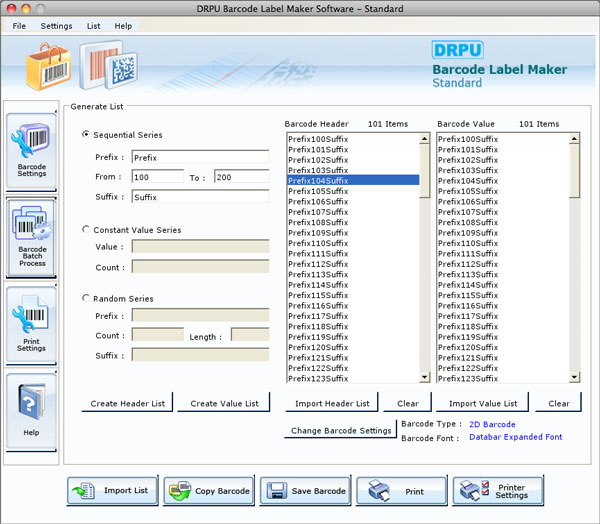Image resolution: width=600 pixels, height=524 pixels.
Task: Select Prefix112Suffix in Barcode Value list
Action: tap(503, 264)
